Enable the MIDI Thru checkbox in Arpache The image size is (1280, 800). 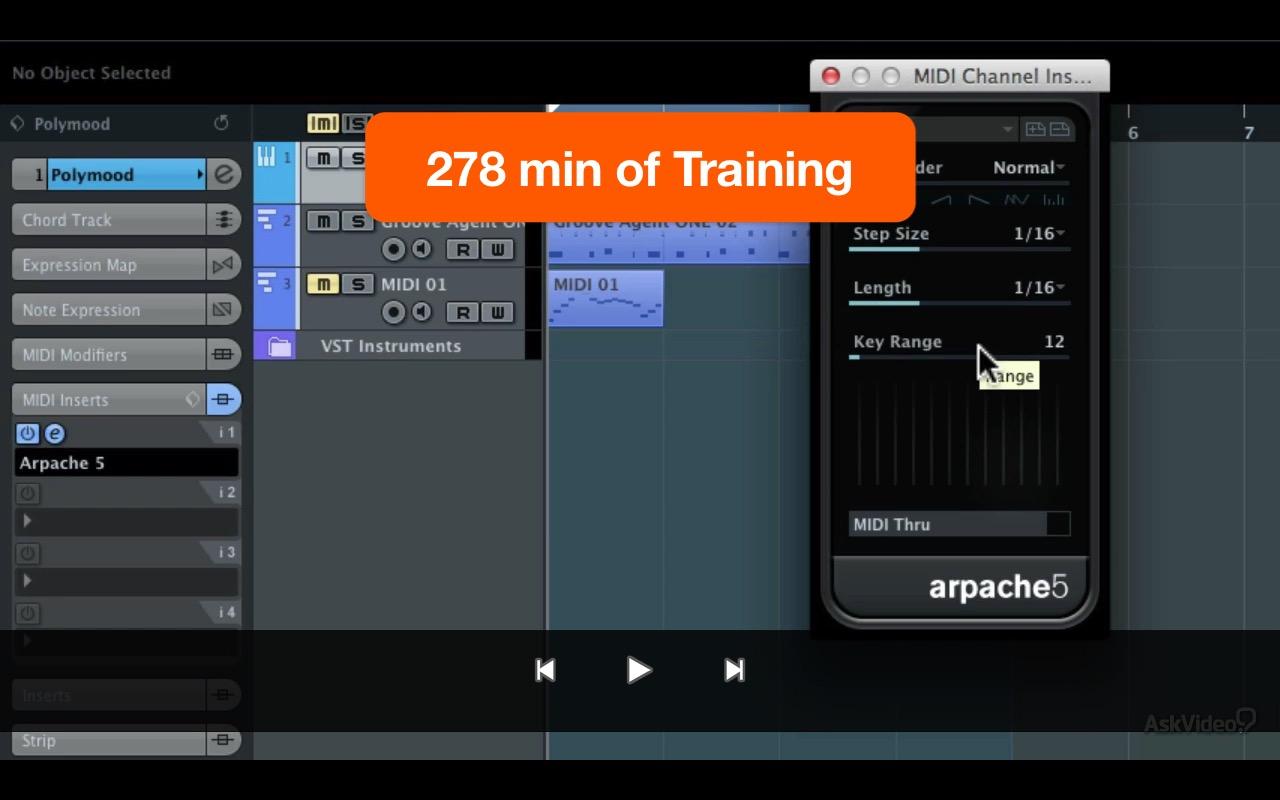point(1057,523)
